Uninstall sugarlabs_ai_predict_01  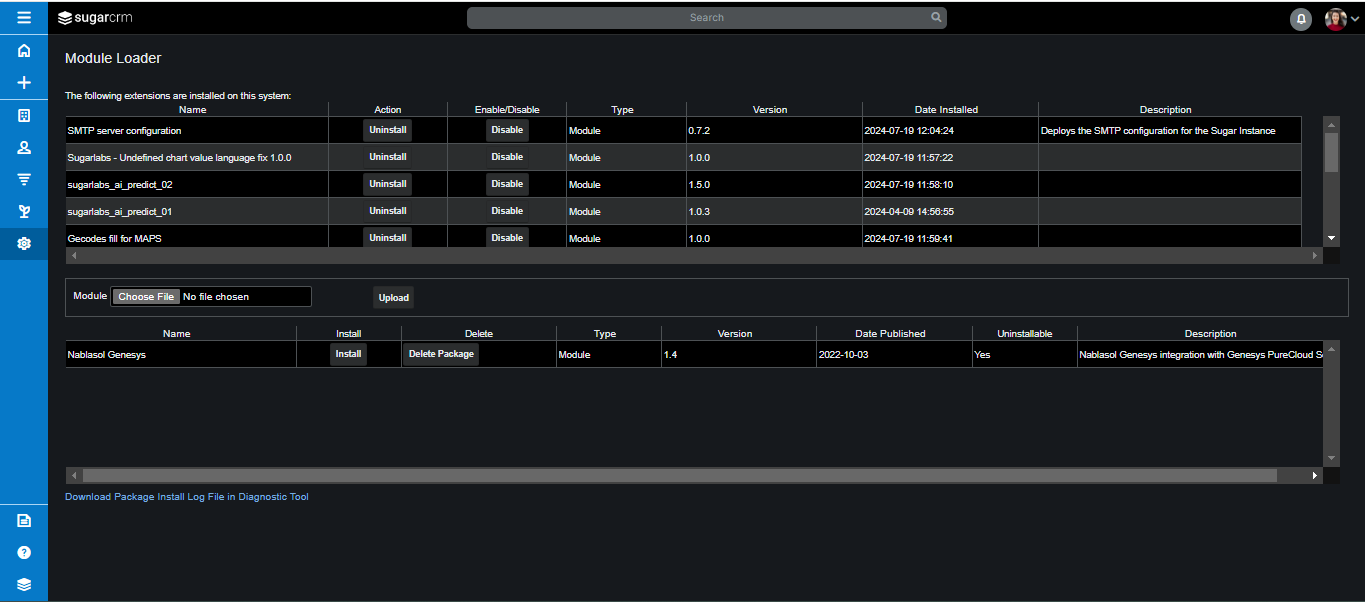(388, 211)
